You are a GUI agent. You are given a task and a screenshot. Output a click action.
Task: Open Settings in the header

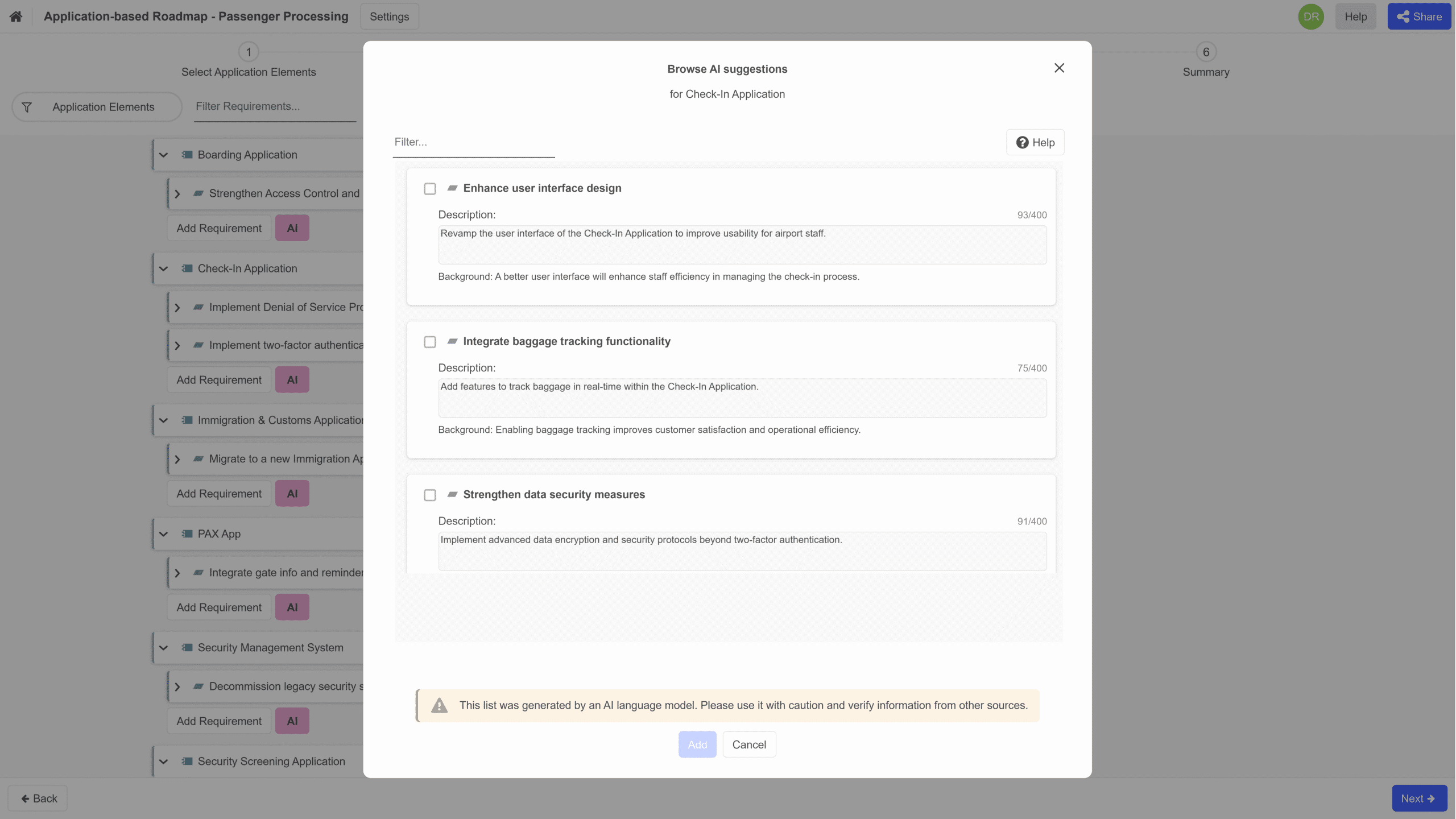(389, 16)
